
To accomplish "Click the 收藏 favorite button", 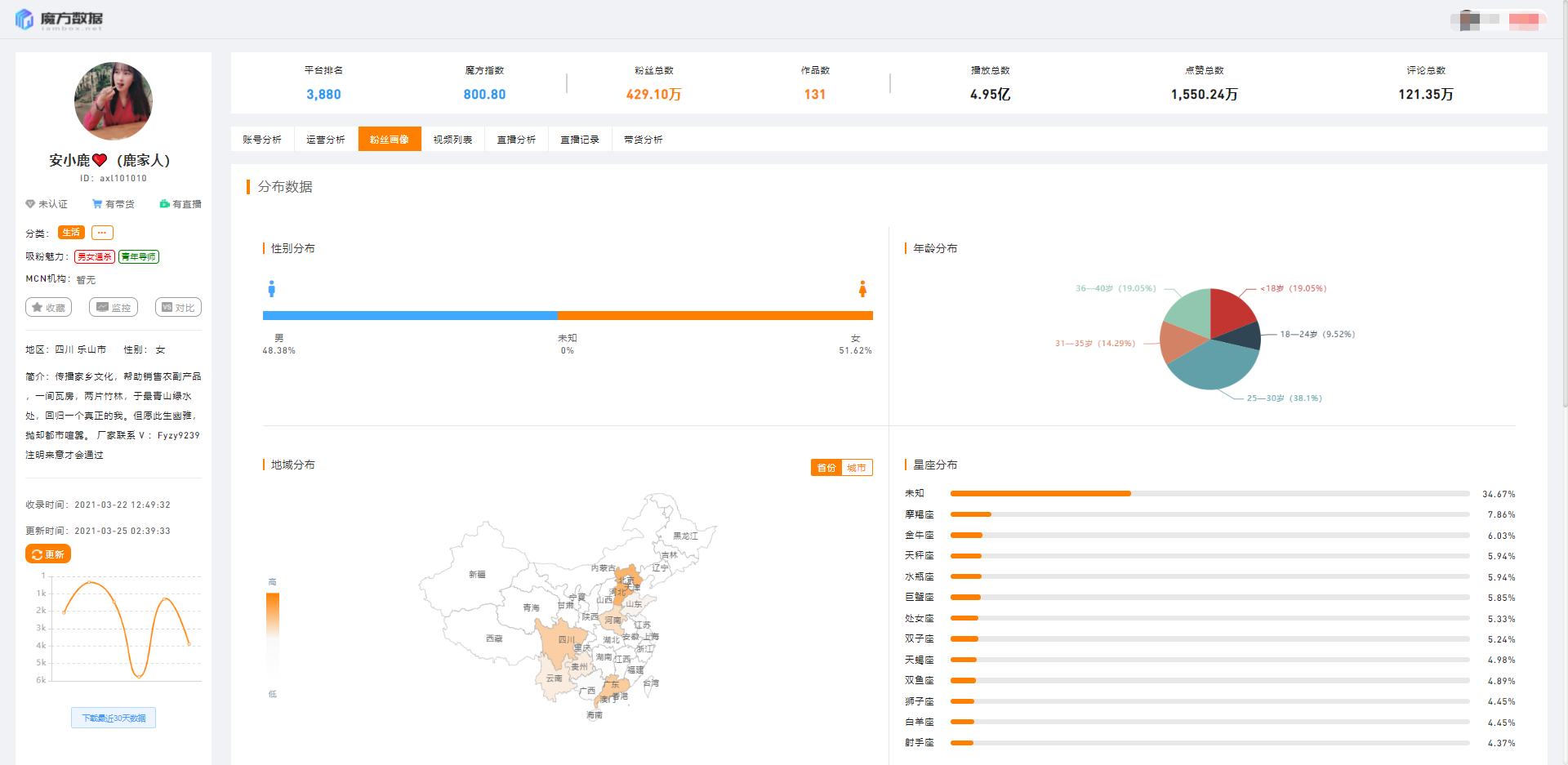I will pos(49,308).
